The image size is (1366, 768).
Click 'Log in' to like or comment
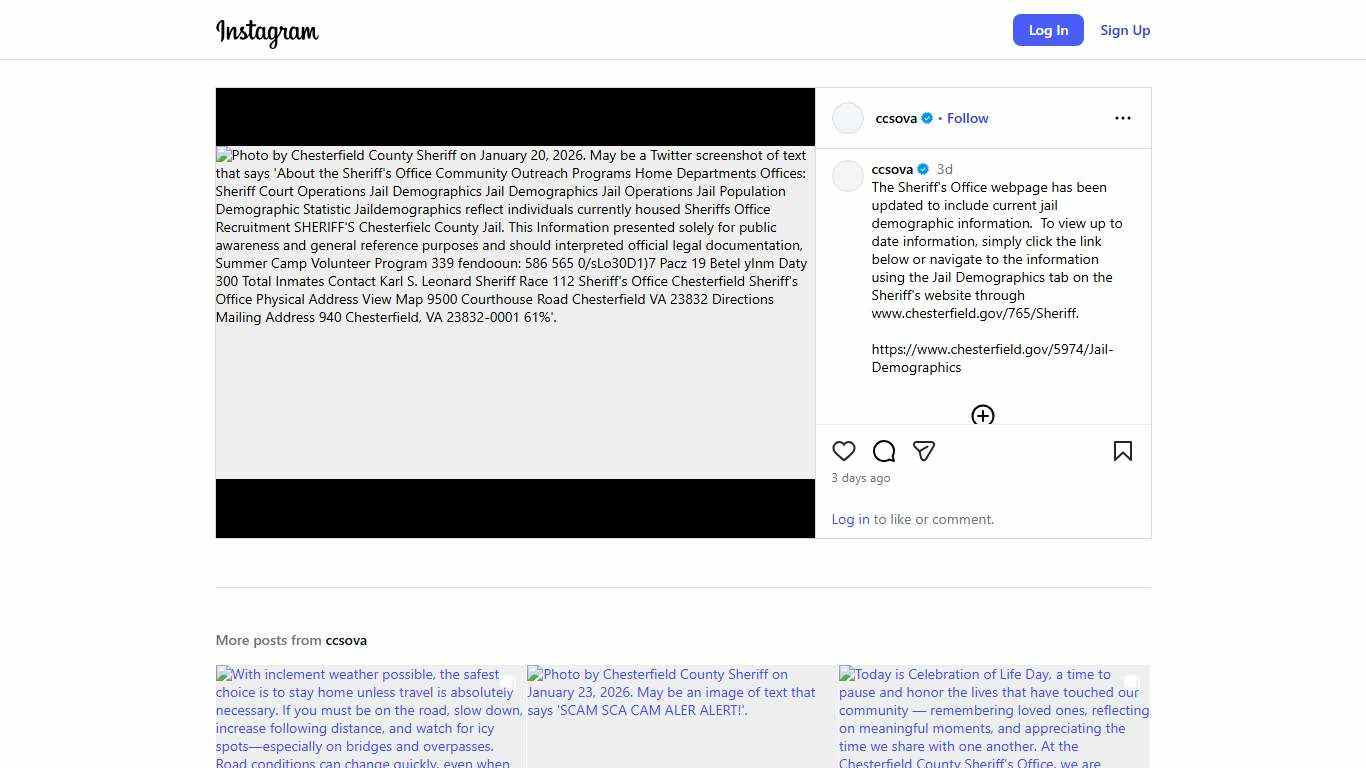pos(850,519)
